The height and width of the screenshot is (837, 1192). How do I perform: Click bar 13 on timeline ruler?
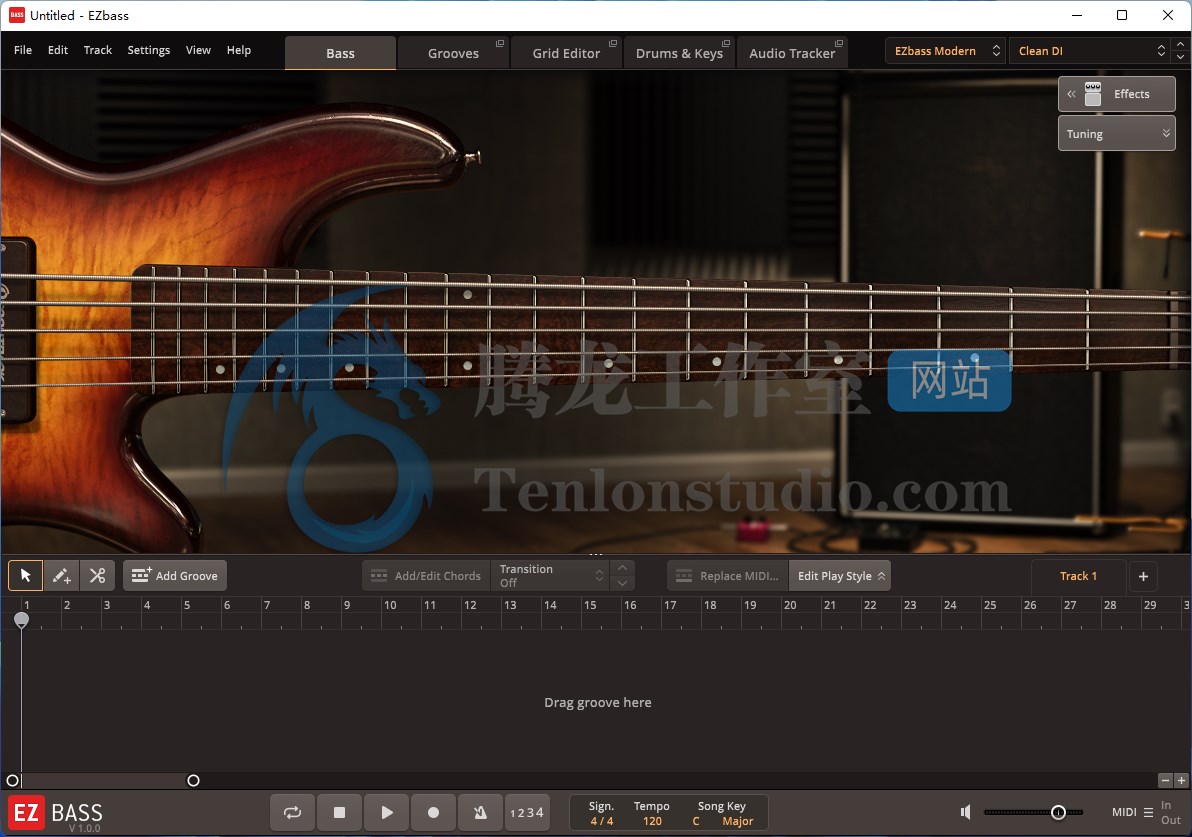[x=510, y=605]
